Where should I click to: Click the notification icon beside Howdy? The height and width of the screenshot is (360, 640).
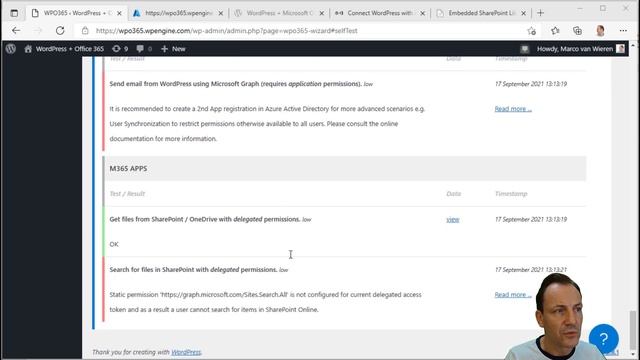[x=524, y=49]
